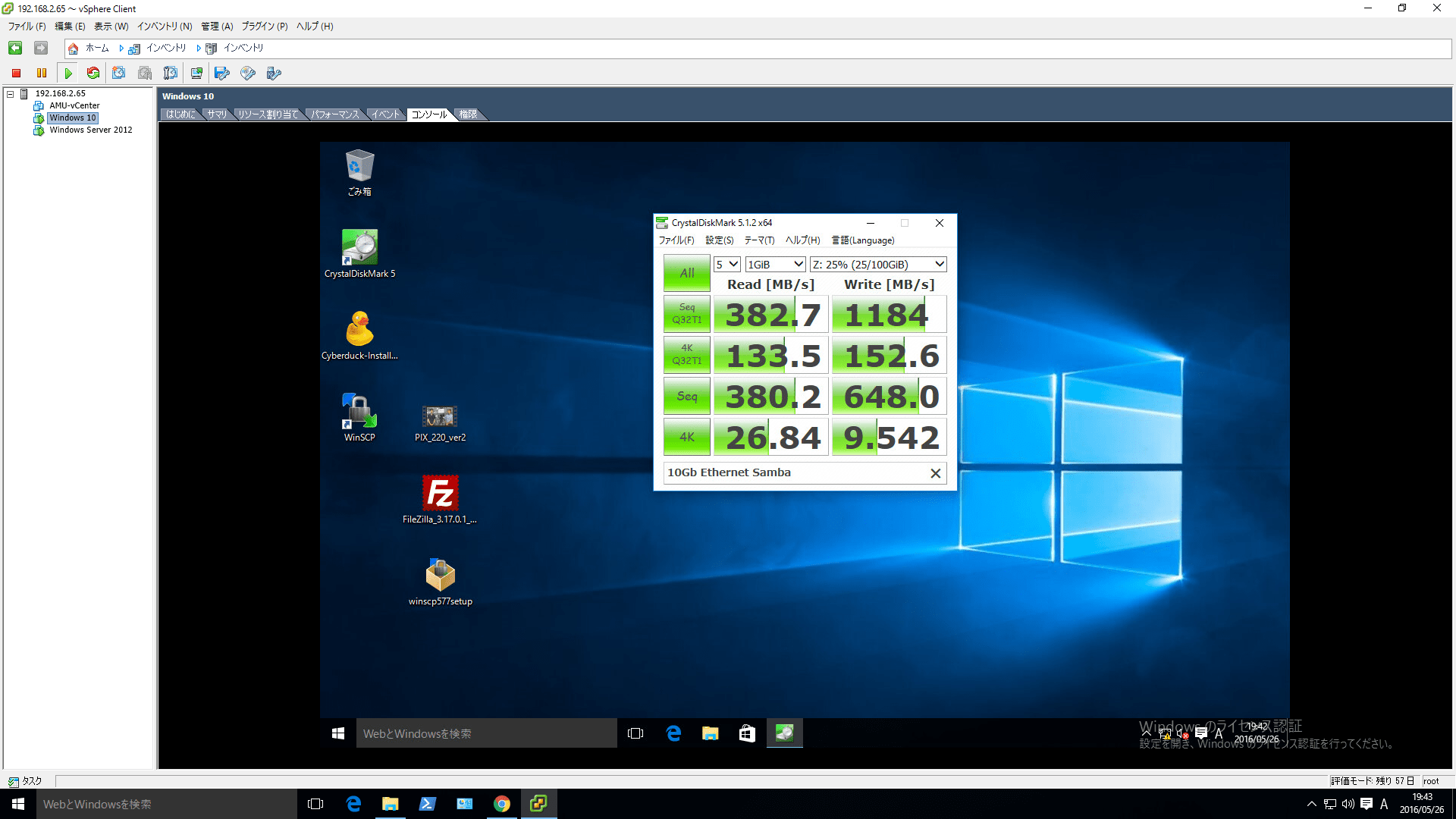Open CrystalDiskMark ファイル(F) menu
This screenshot has width=1456, height=819.
[676, 240]
